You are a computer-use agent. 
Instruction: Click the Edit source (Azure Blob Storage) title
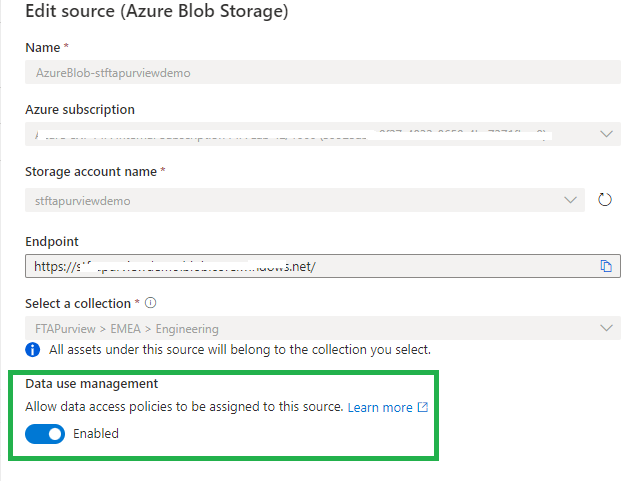click(x=156, y=13)
